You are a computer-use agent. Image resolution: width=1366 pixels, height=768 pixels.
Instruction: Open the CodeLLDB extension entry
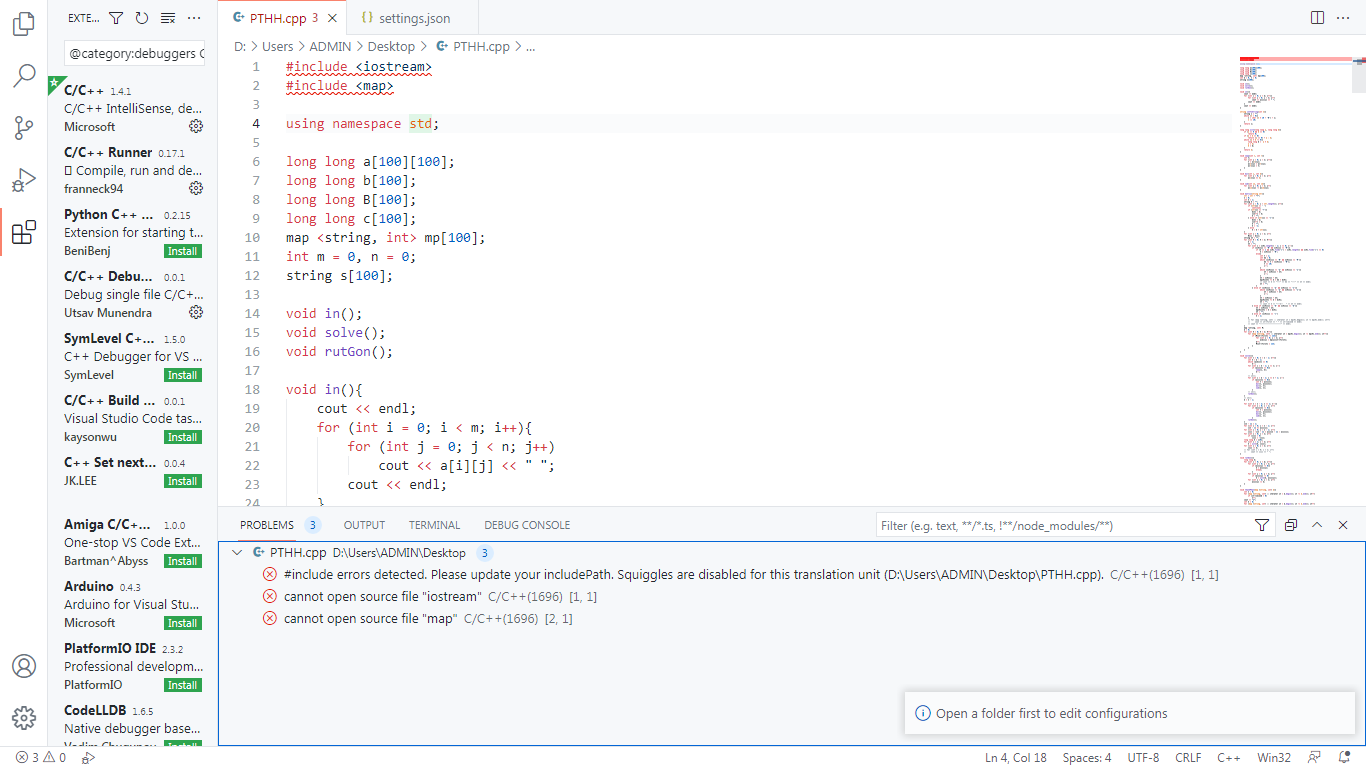[133, 724]
